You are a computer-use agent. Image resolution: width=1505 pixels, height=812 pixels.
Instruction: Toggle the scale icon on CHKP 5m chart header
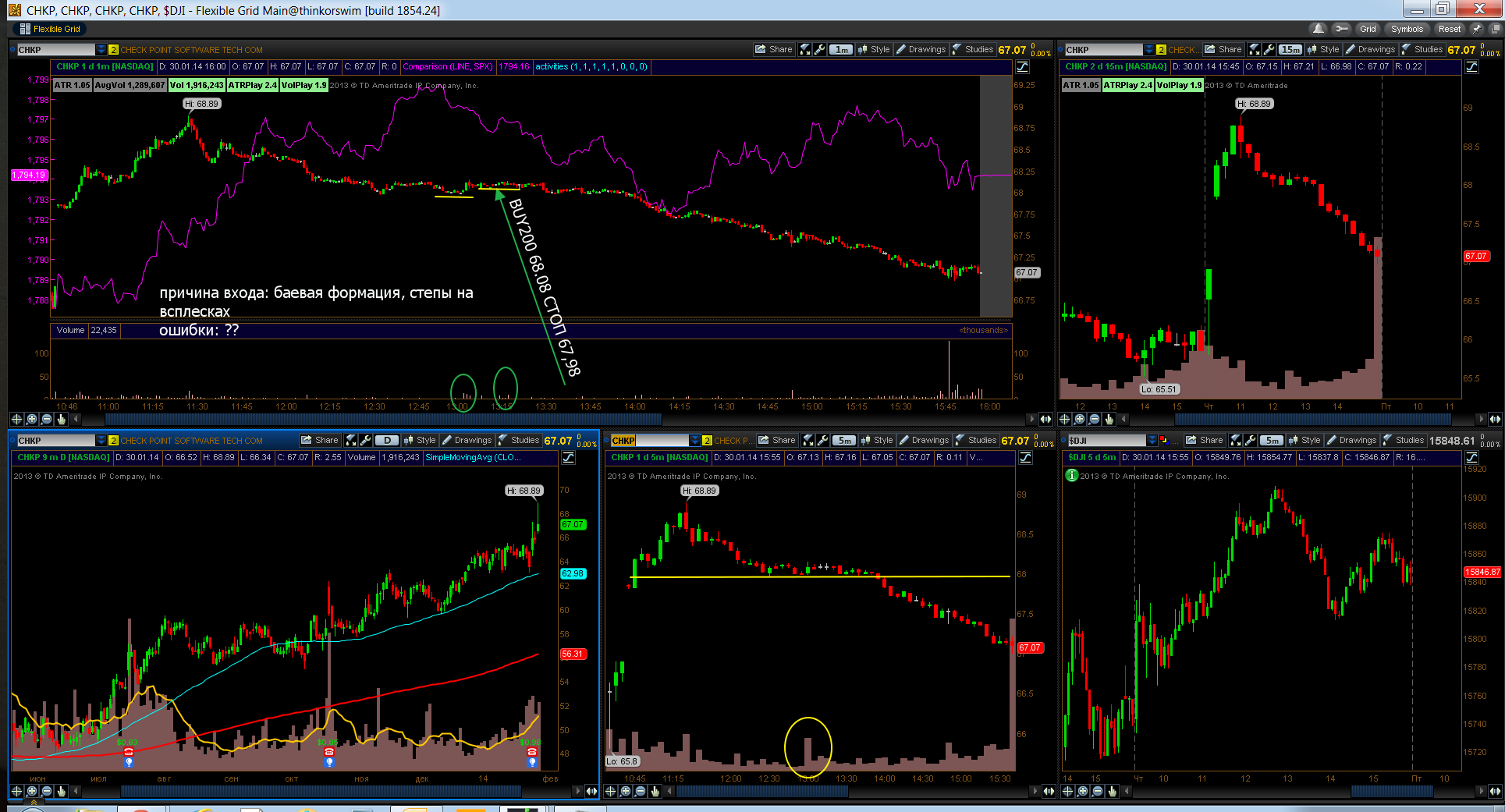pyautogui.click(x=1025, y=458)
